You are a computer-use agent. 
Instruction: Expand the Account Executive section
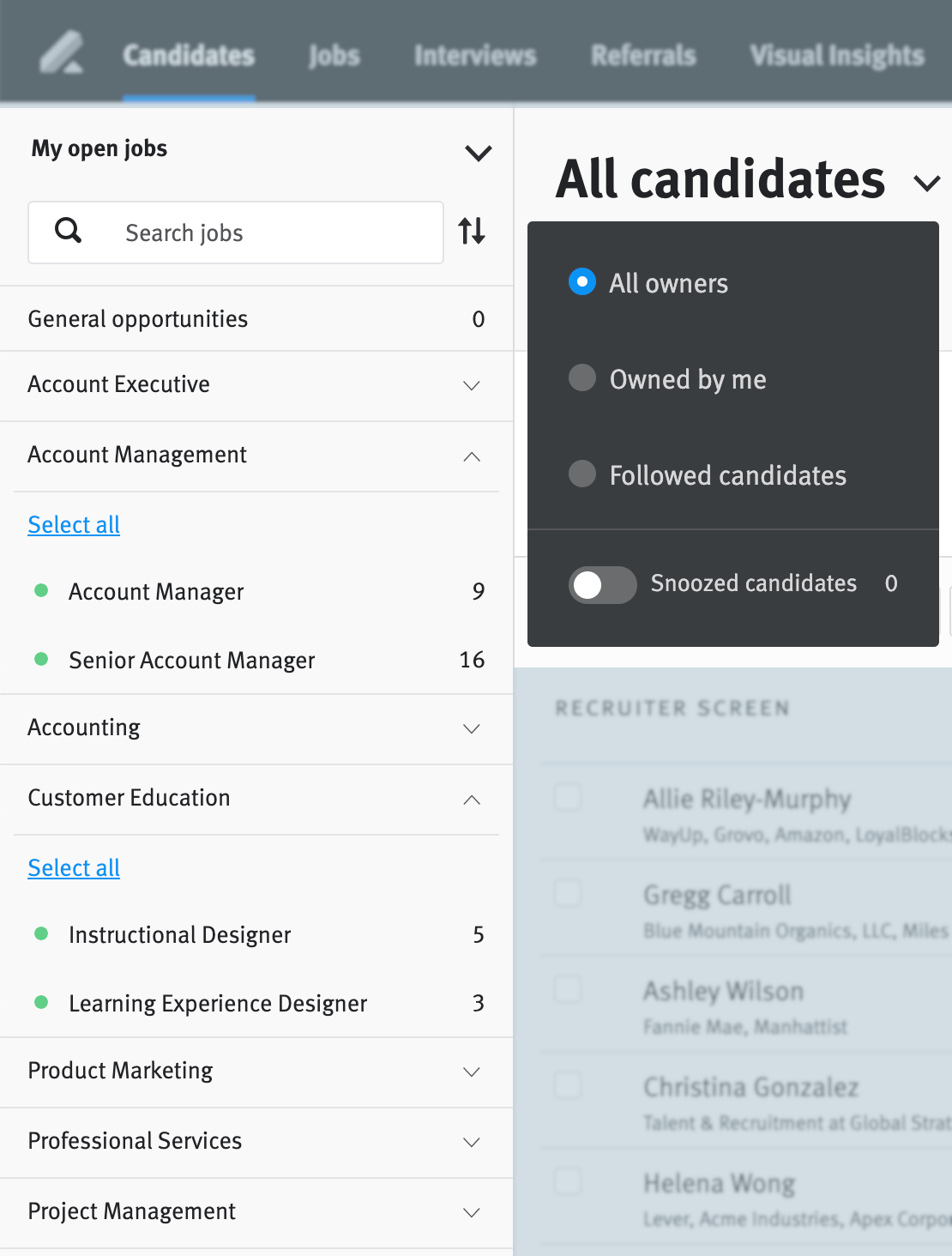click(x=471, y=385)
